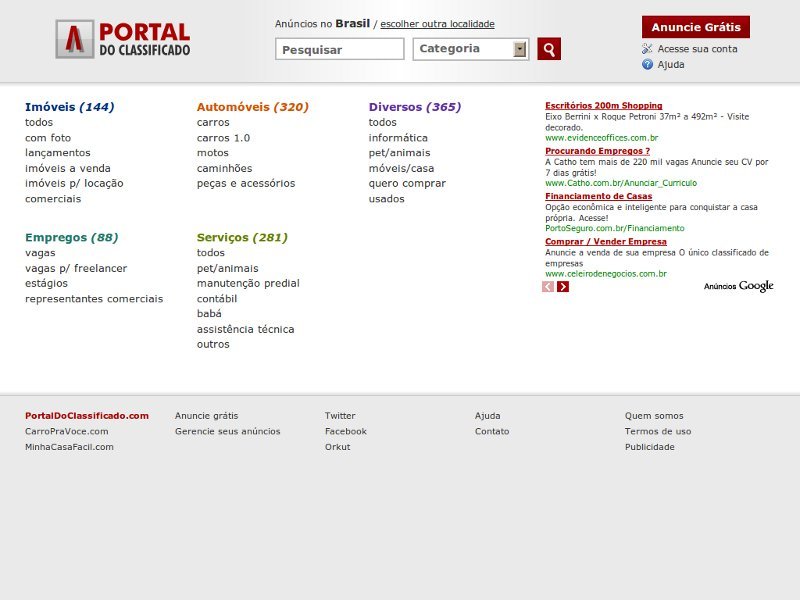Open MinhaCasaFacil.com footer link
The image size is (800, 600).
69,447
